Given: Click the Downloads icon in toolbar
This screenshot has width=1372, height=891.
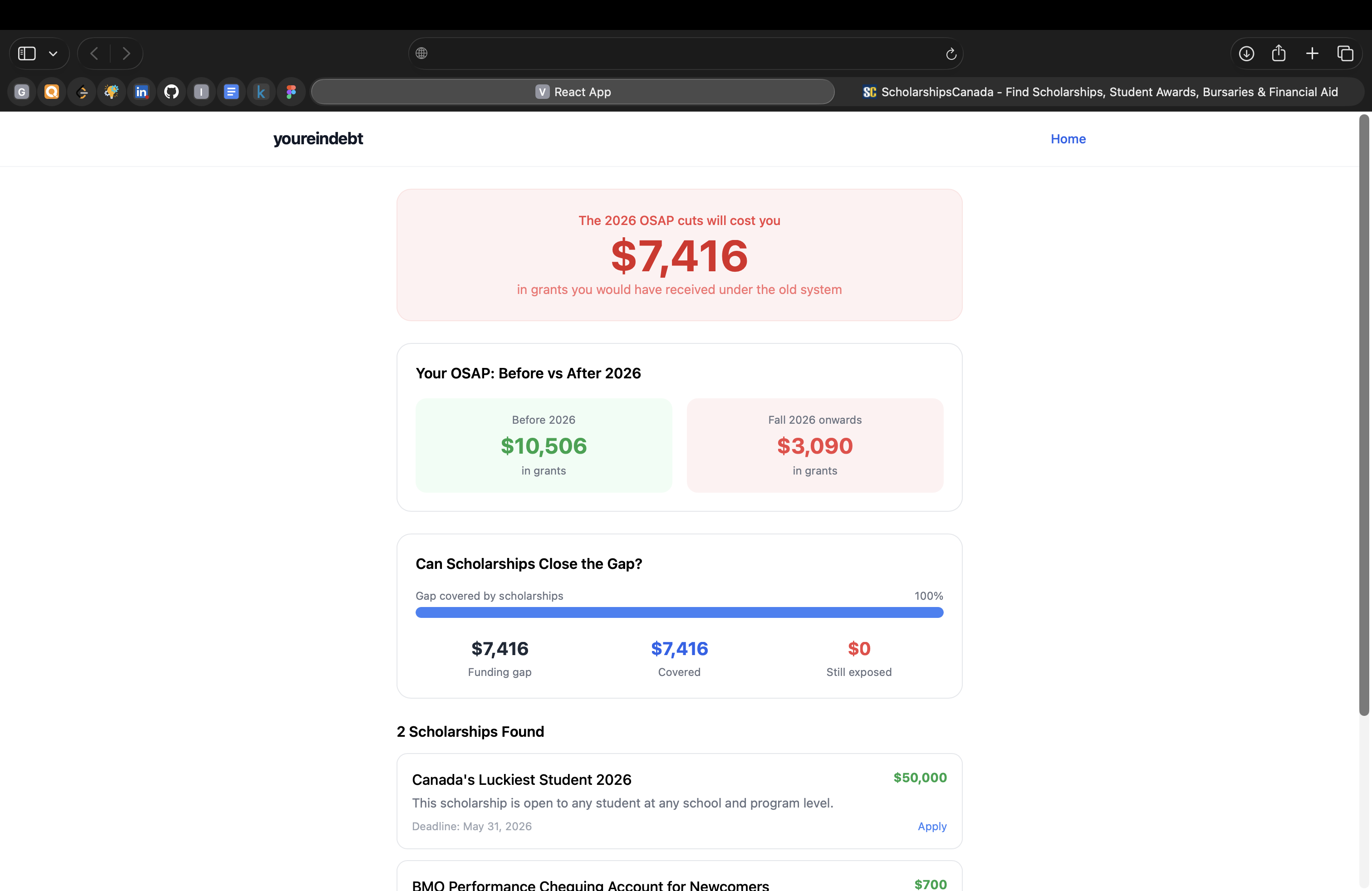Looking at the screenshot, I should click(x=1246, y=54).
